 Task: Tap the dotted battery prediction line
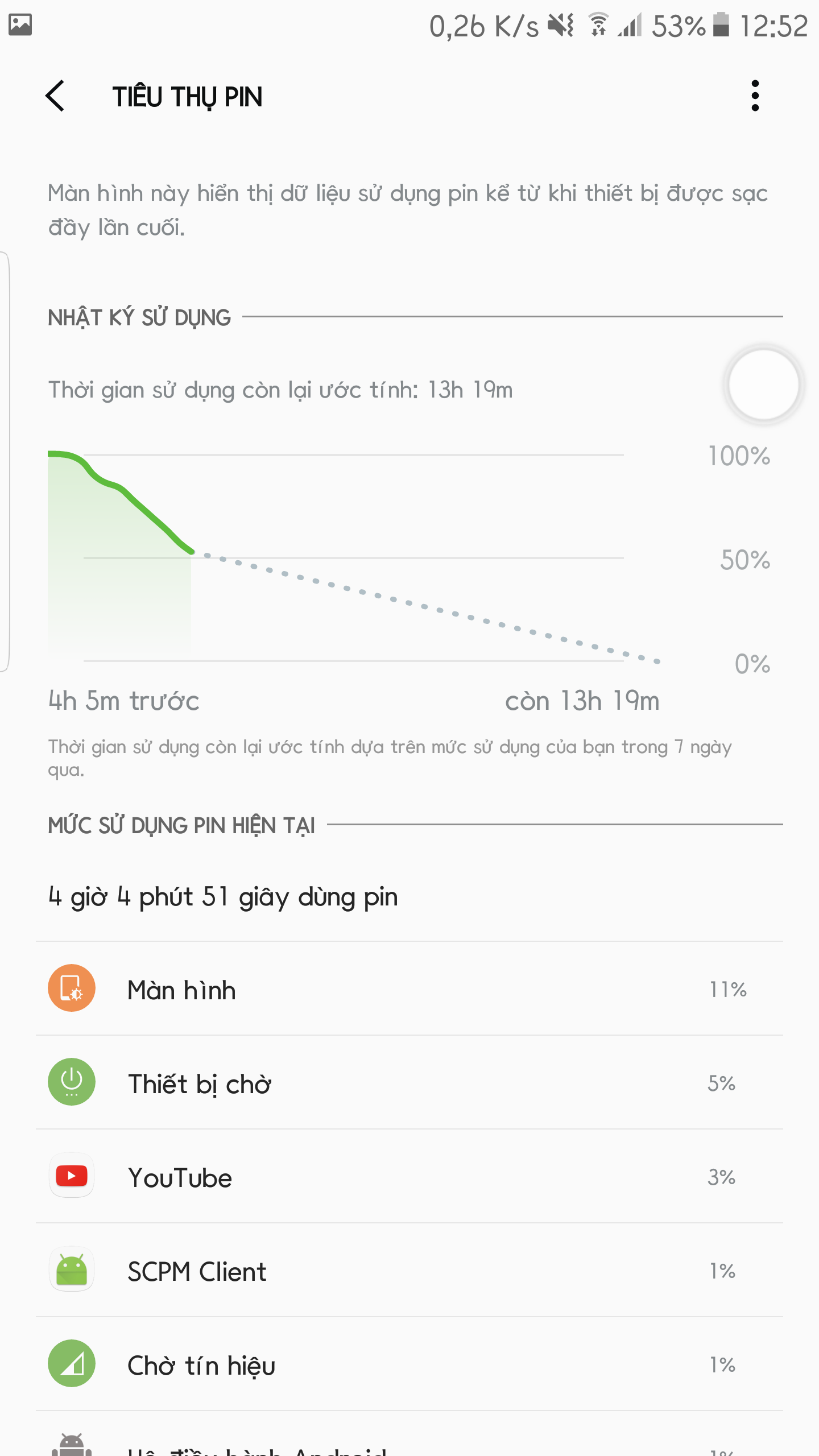pyautogui.click(x=427, y=607)
